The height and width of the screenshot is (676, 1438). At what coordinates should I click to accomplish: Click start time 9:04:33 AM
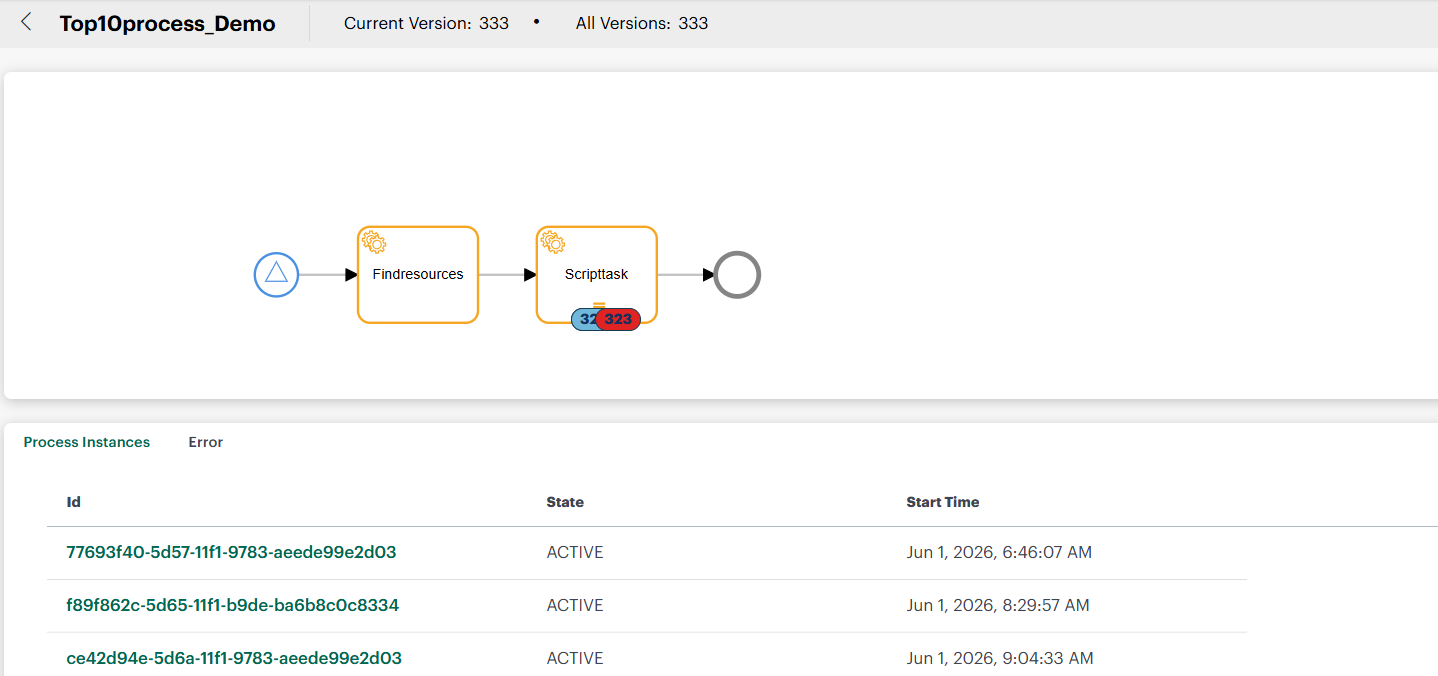pos(1000,658)
